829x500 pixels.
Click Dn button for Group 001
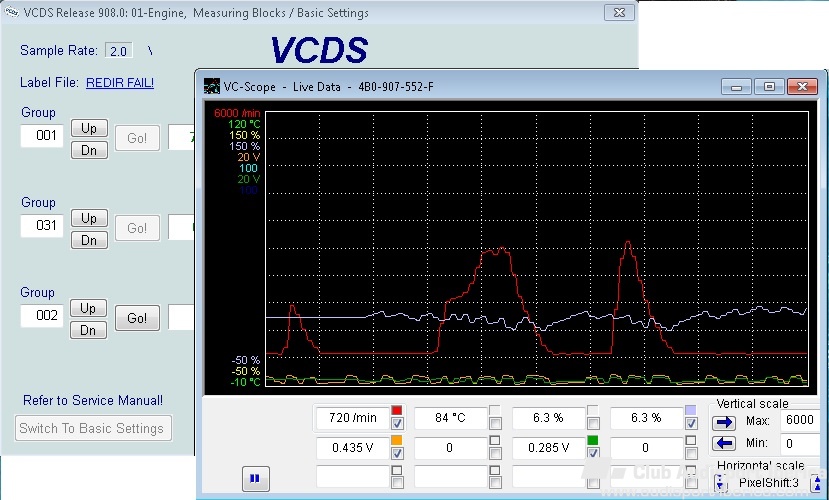coord(89,150)
